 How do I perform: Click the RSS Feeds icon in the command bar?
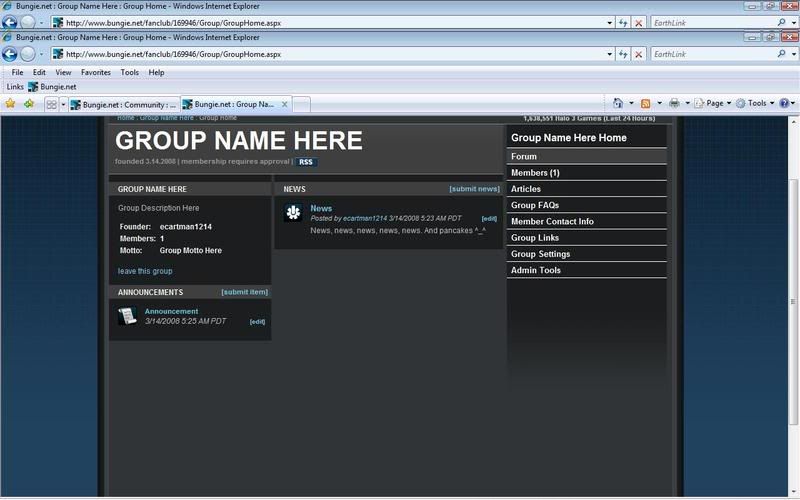(646, 103)
